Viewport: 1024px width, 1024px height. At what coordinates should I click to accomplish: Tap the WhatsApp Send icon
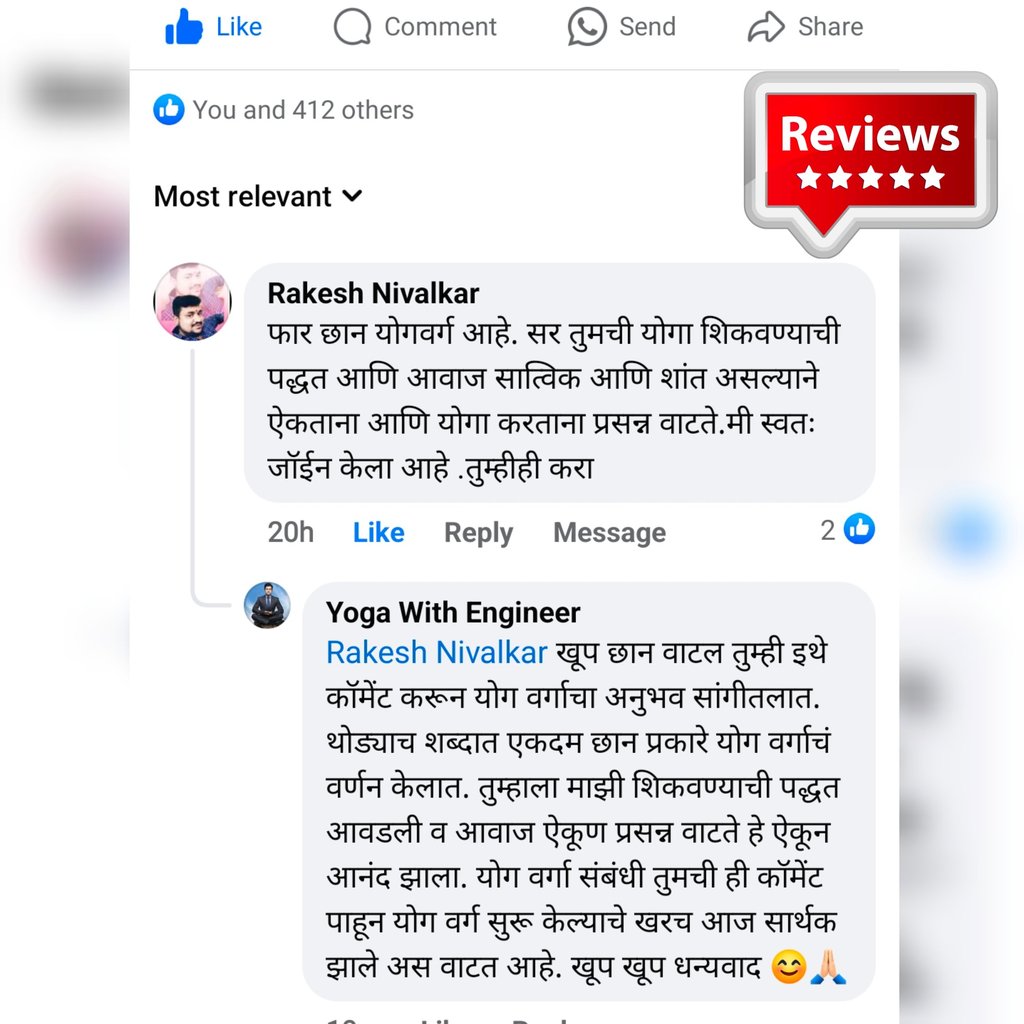(x=586, y=27)
